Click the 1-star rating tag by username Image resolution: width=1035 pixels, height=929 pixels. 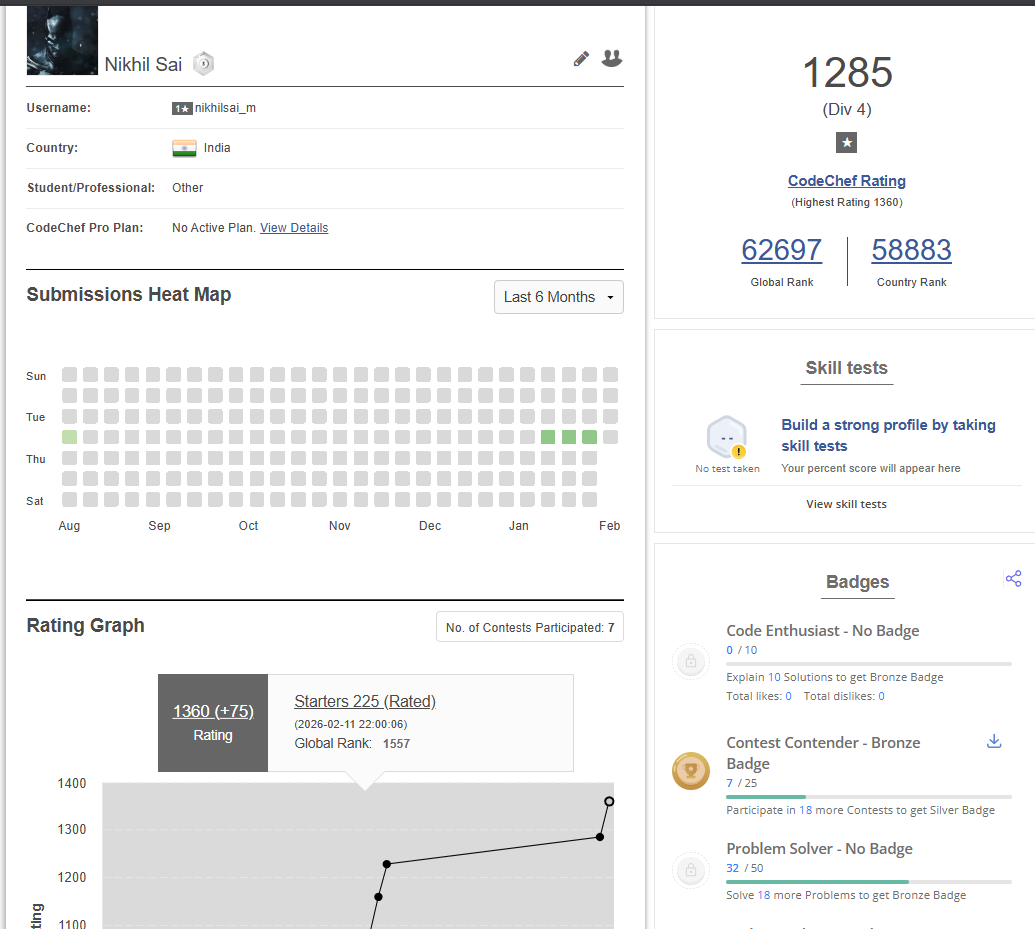[182, 108]
